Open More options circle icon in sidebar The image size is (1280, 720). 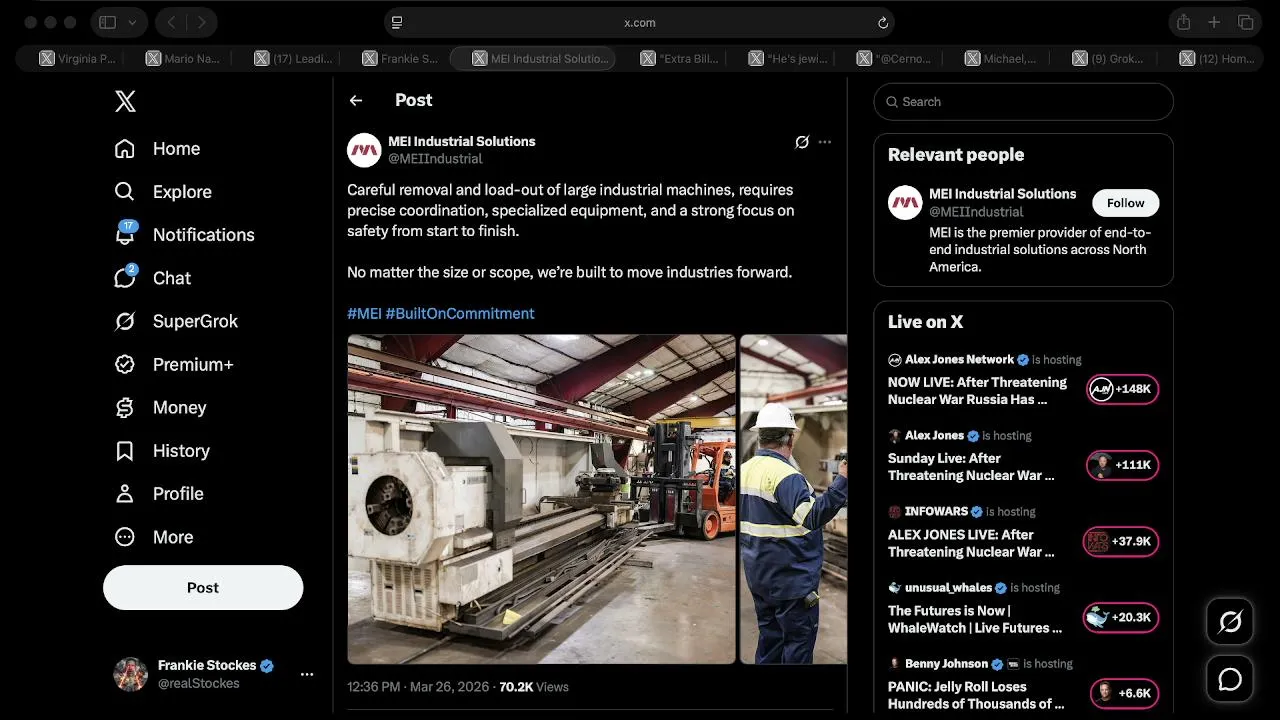click(x=125, y=537)
